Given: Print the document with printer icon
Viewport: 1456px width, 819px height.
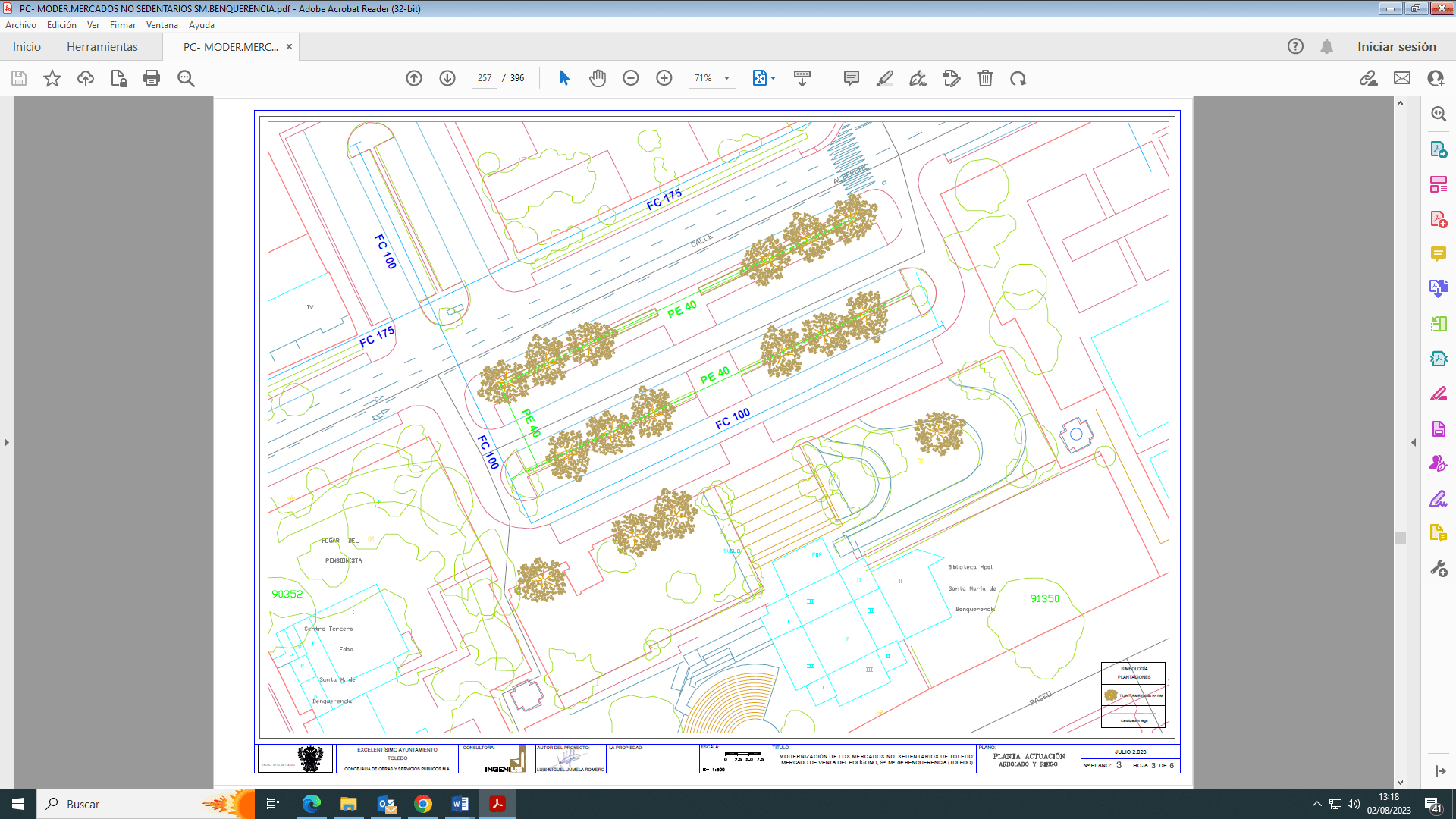Looking at the screenshot, I should (152, 78).
